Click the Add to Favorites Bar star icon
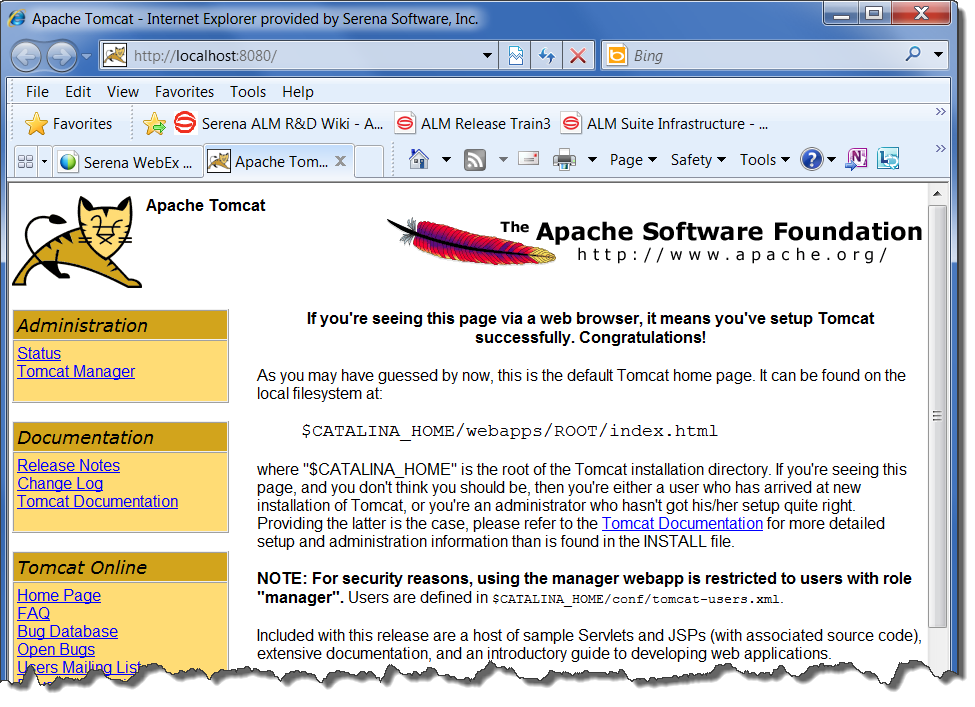975x707 pixels. [154, 124]
